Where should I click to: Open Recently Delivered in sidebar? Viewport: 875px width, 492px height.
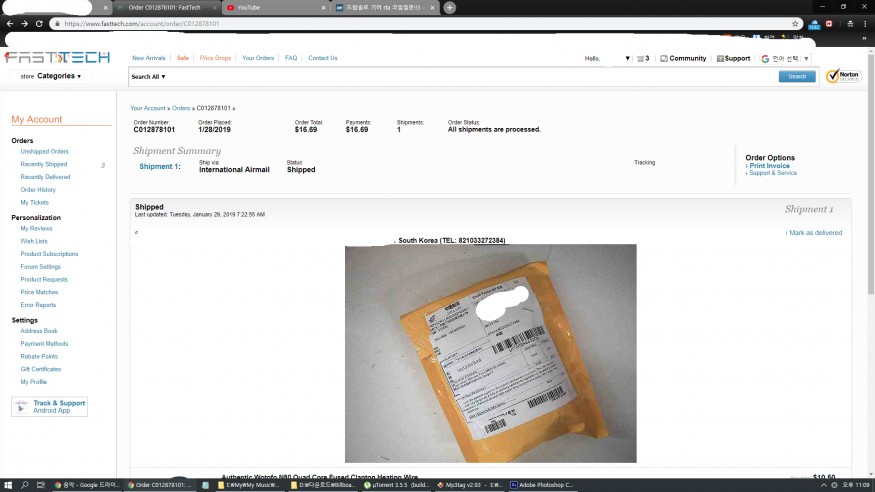click(x=45, y=177)
